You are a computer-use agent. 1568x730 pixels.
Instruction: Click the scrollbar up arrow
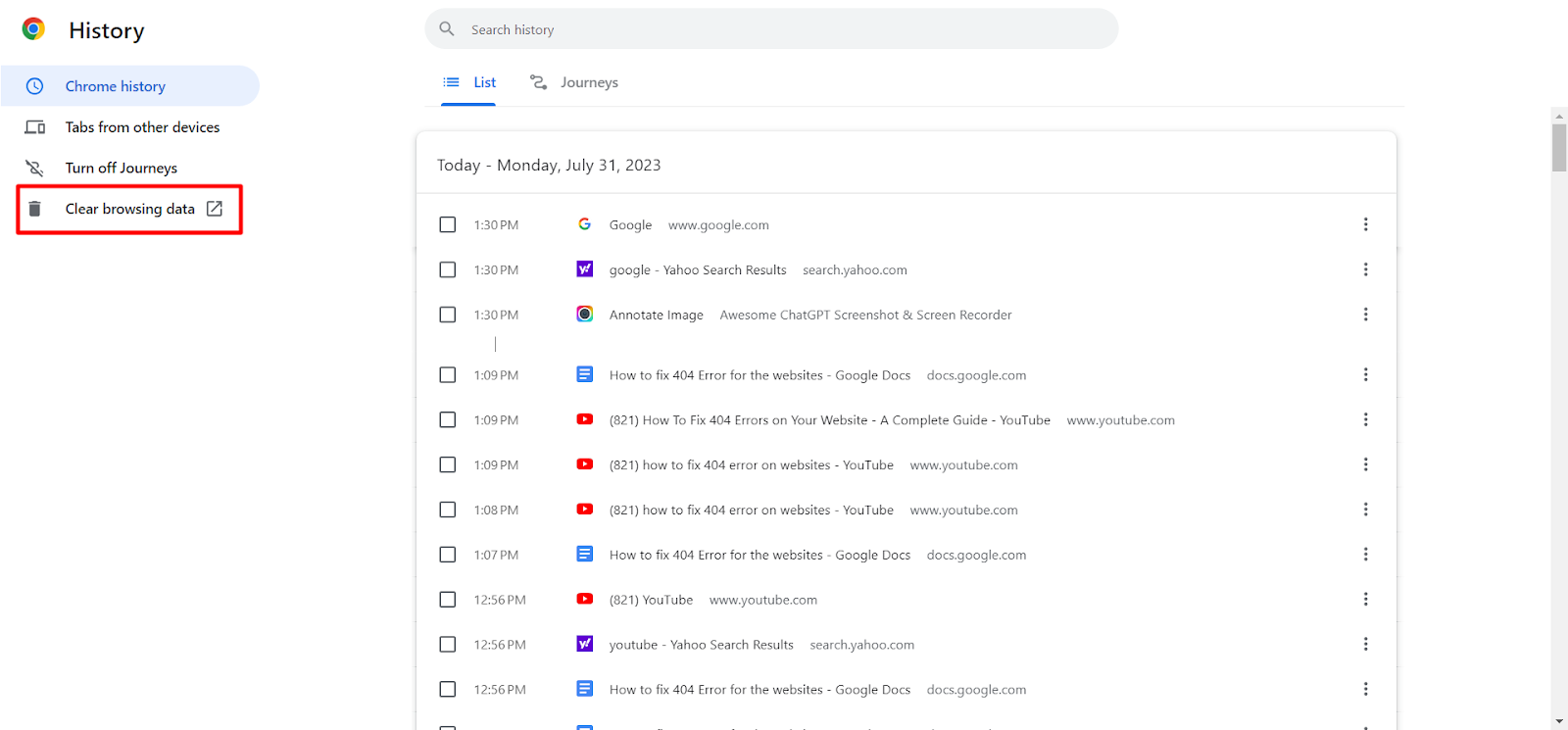click(x=1559, y=116)
